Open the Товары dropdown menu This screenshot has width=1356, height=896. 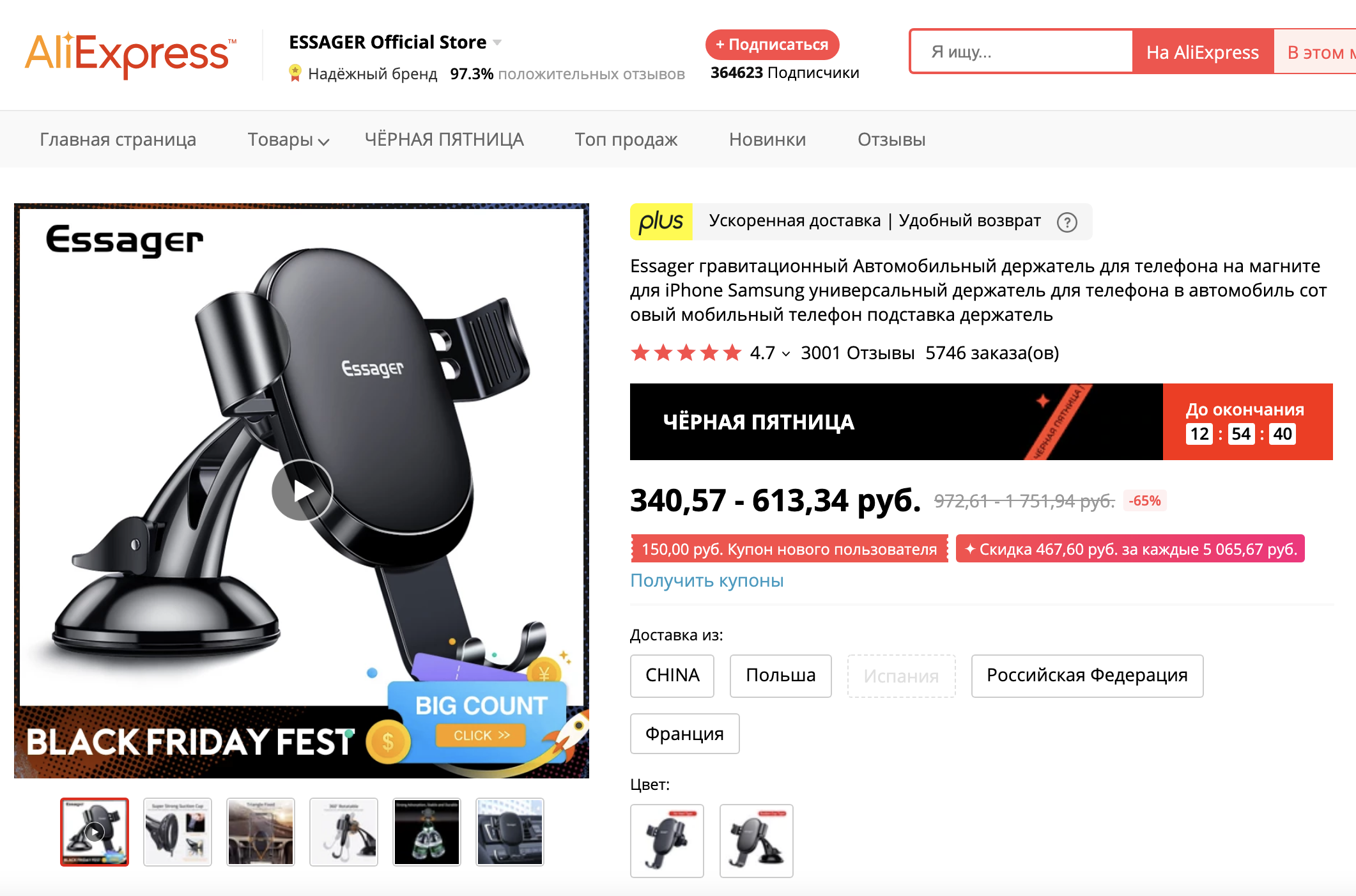(288, 139)
